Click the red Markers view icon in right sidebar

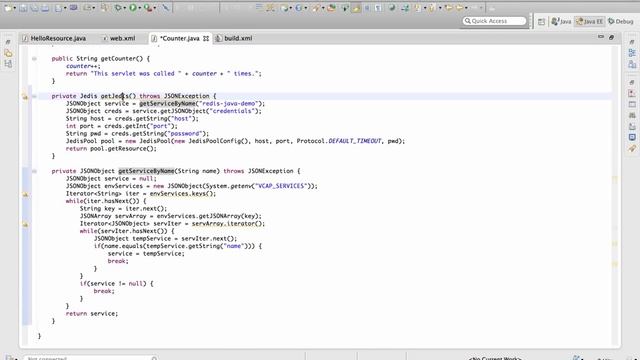(x=632, y=93)
